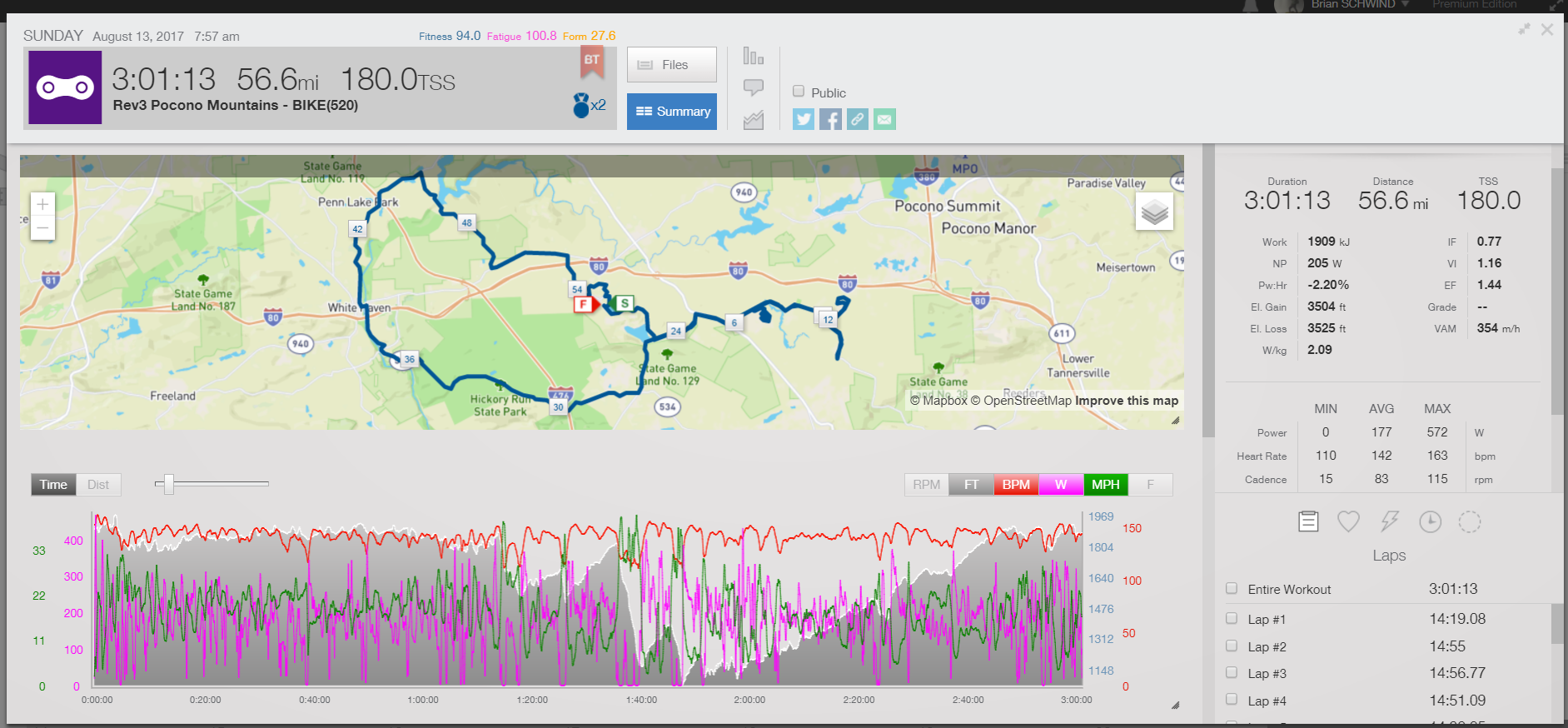Switch the graph x-axis to Dist
Screen dimensions: 1568x728
[x=98, y=485]
